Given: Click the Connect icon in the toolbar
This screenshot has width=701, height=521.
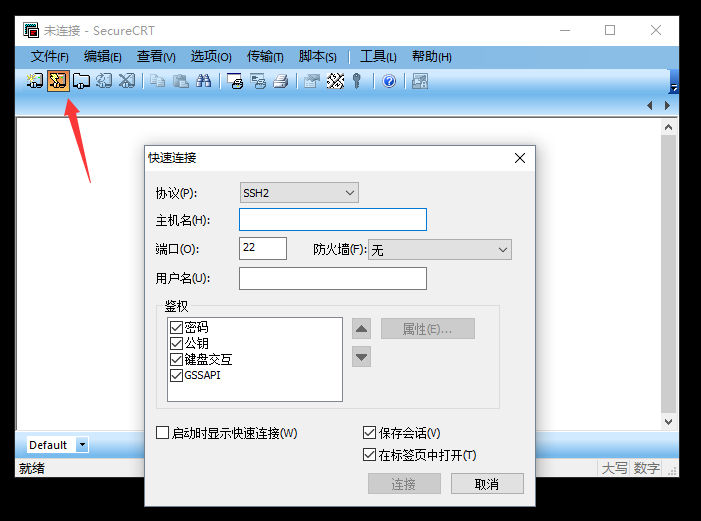Looking at the screenshot, I should (34, 81).
